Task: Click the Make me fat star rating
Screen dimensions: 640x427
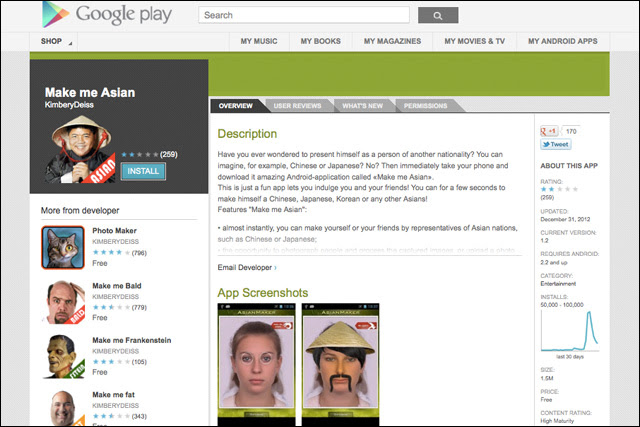Action: tap(111, 416)
